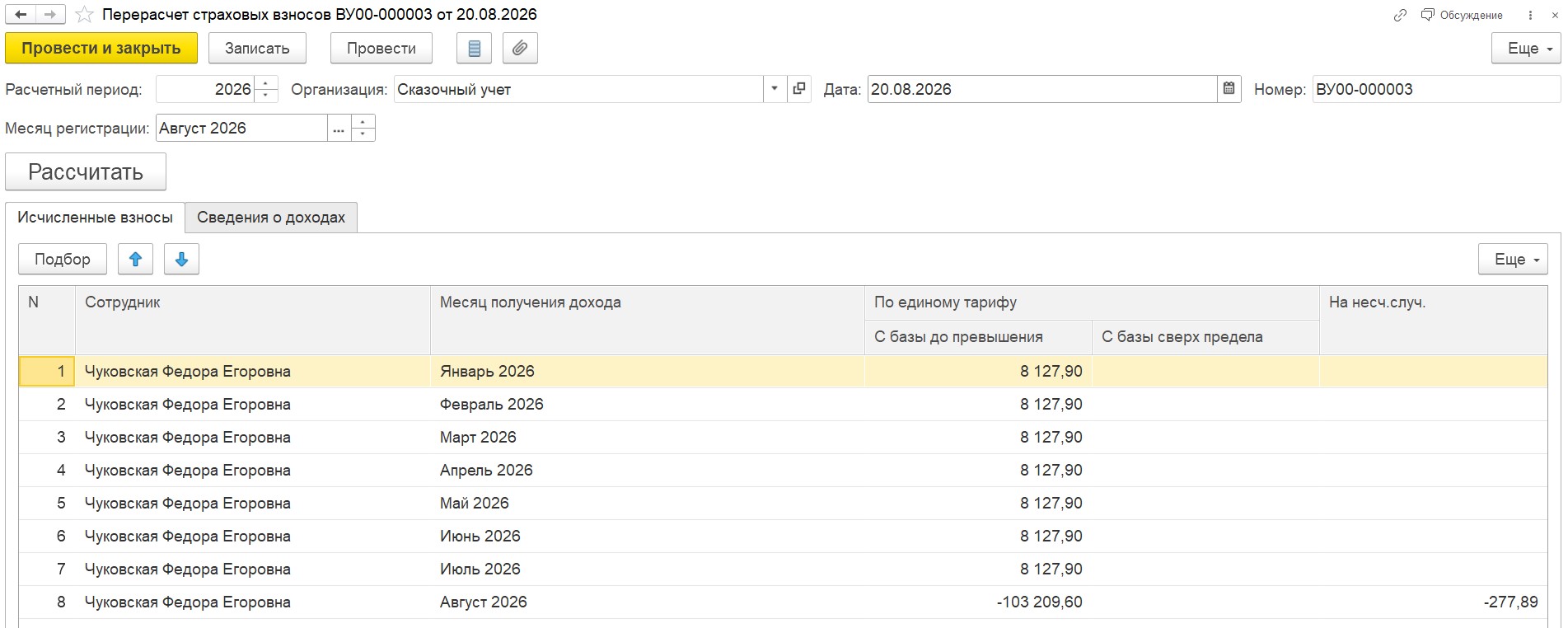Viewport: 1568px width, 628px height.
Task: Click 8 127,90 in Апрель row
Action: point(978,471)
